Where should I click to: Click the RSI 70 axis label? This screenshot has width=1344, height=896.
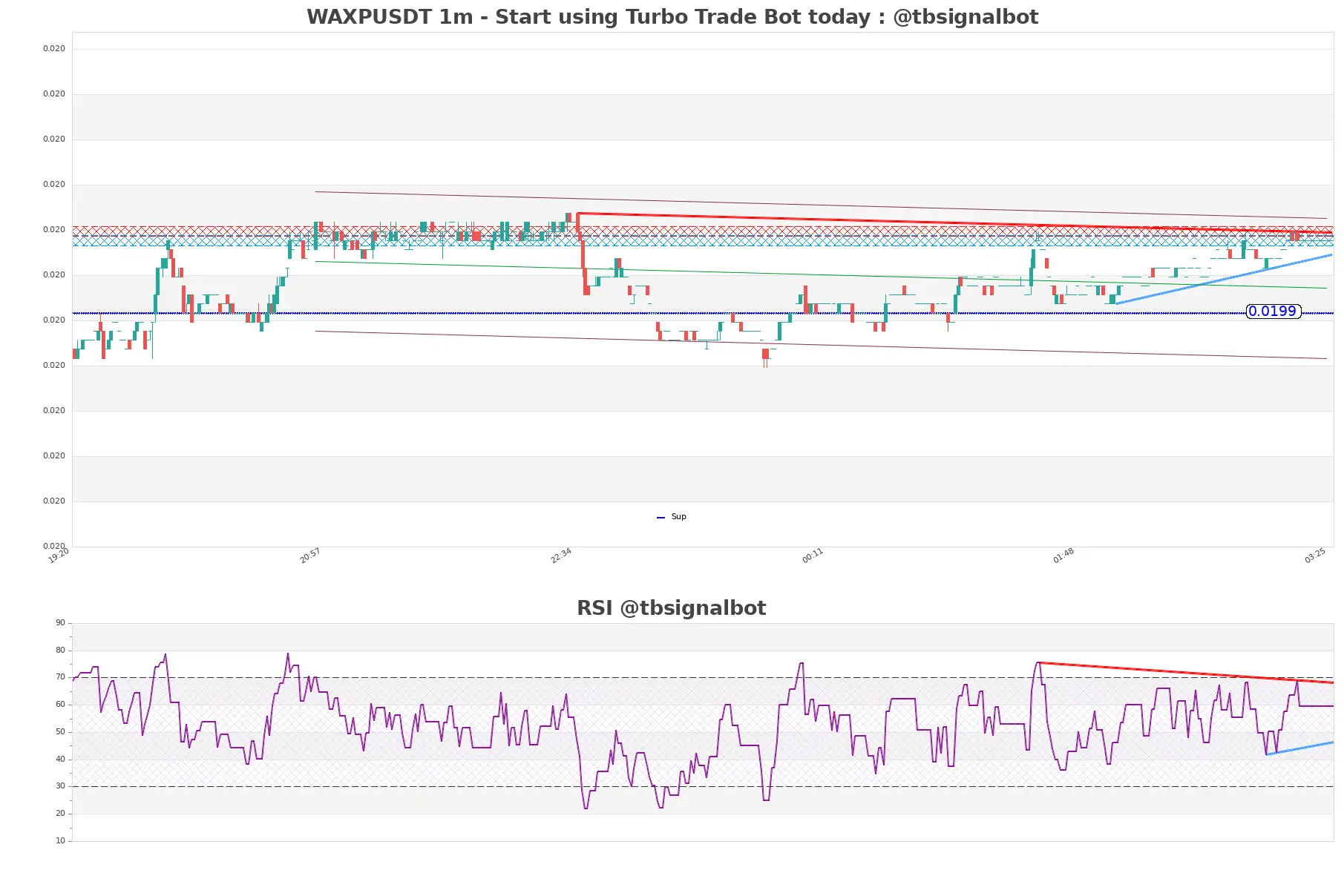tap(60, 677)
